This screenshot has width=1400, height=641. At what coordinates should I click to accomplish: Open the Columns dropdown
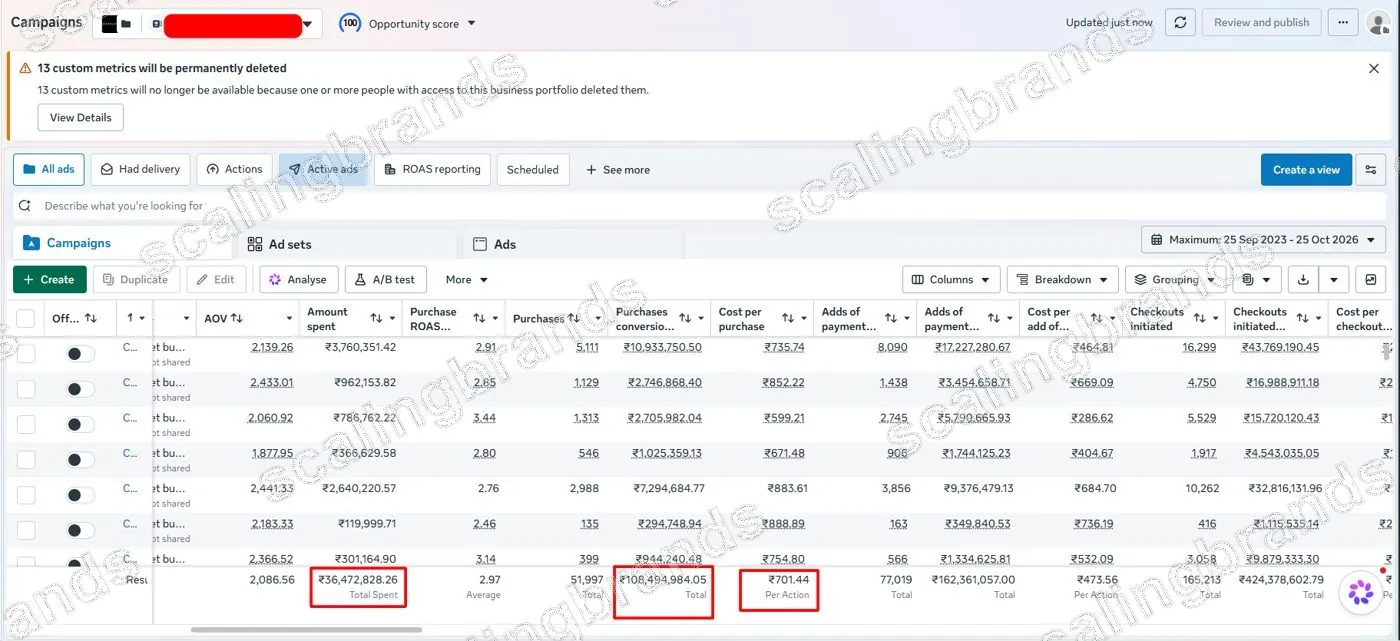(x=950, y=280)
